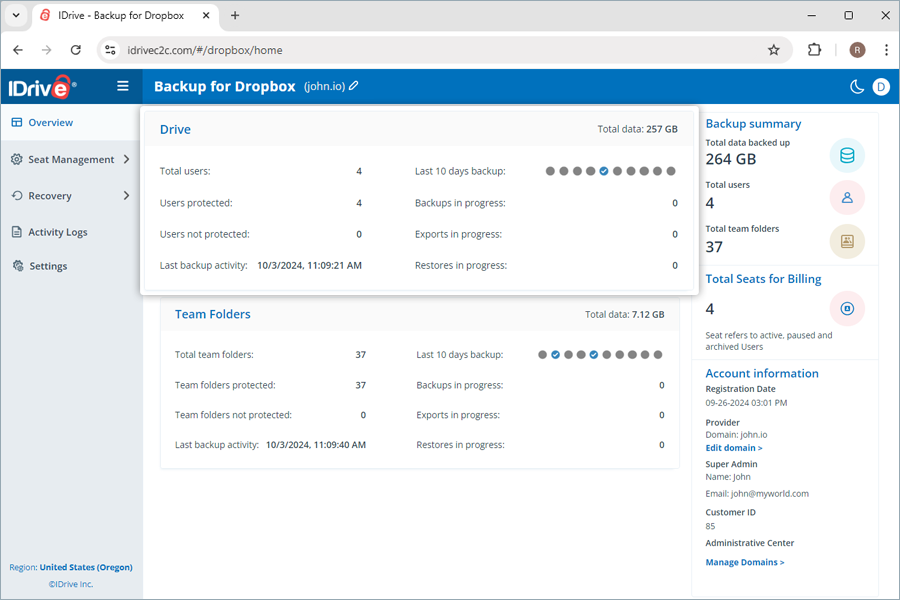Select the checked day dot in Drive backup history
This screenshot has height=600, width=900.
[x=603, y=170]
